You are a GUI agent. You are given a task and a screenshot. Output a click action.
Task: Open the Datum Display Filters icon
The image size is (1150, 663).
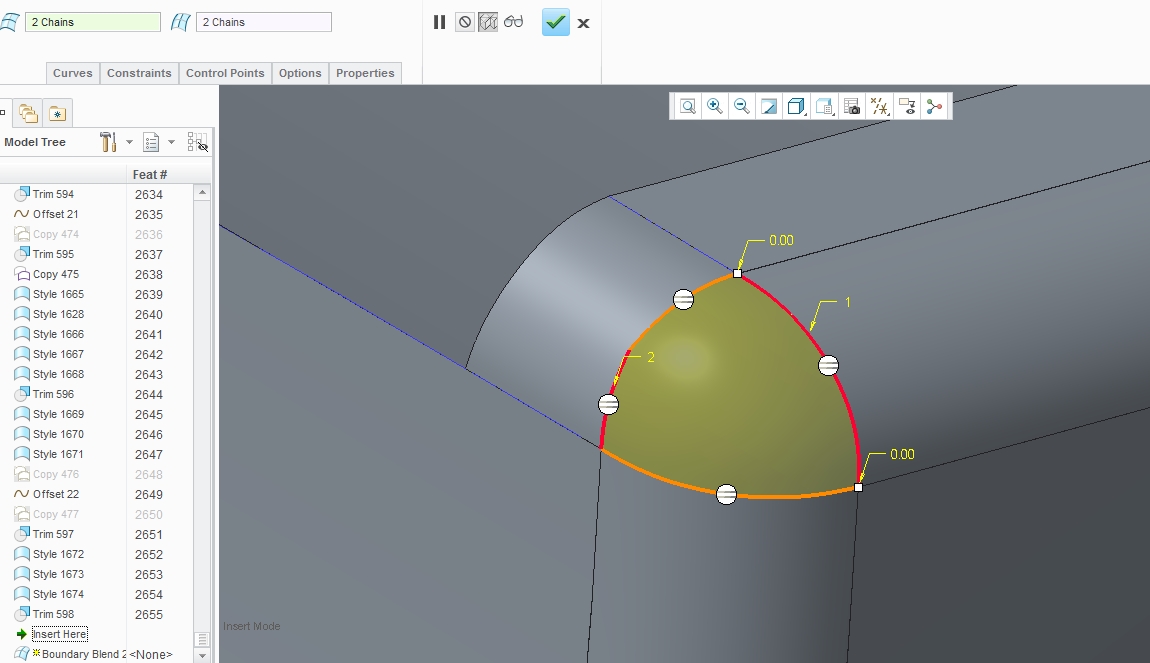879,106
